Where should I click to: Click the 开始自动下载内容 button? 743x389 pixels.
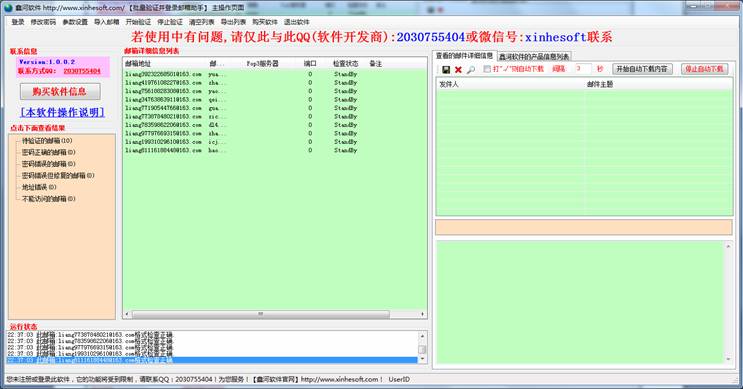642,69
